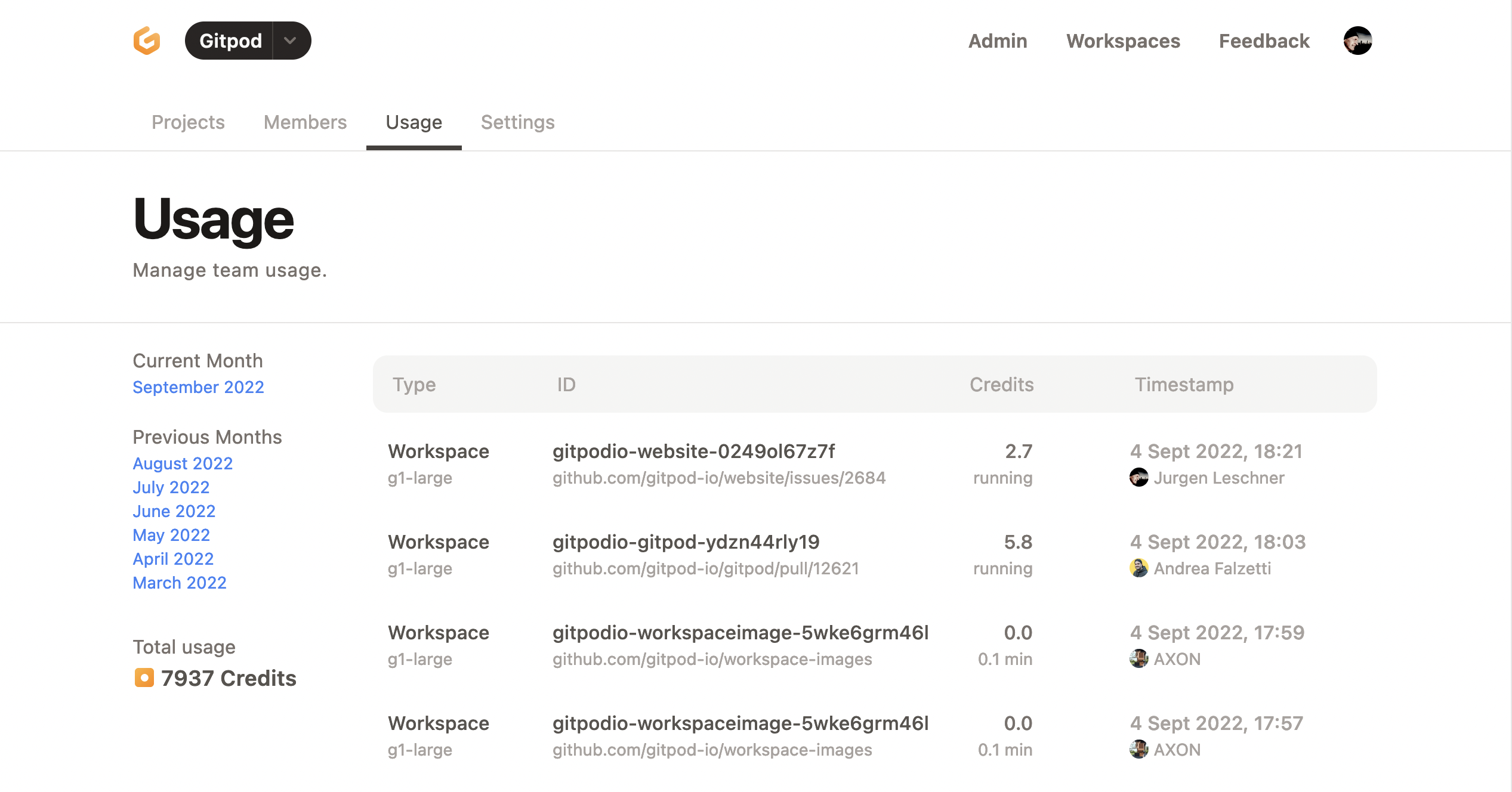The height and width of the screenshot is (792, 1512).
Task: Click Andrea Falzetti's avatar
Action: tap(1139, 568)
